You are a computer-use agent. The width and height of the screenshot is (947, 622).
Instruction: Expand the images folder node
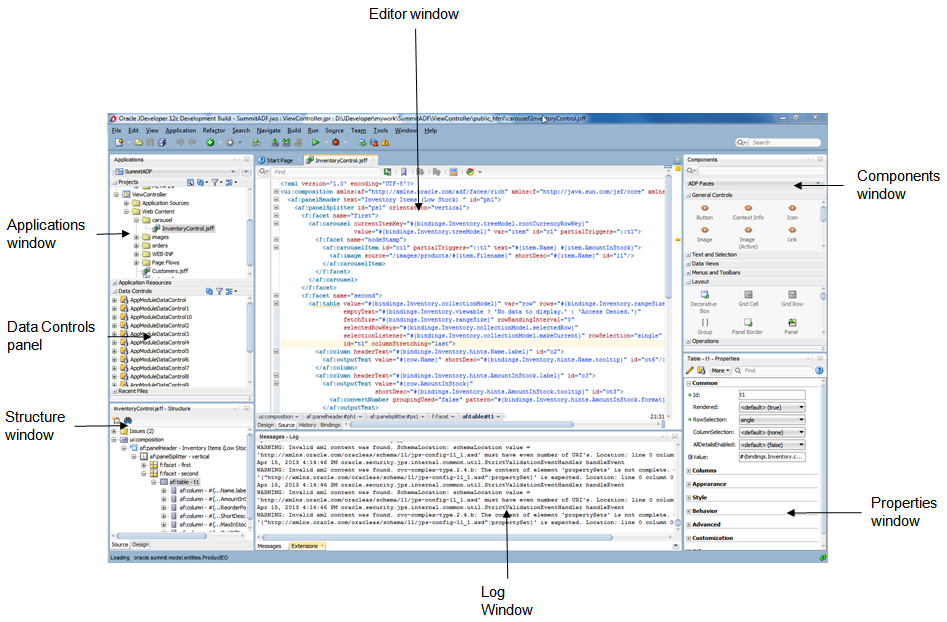pyautogui.click(x=136, y=237)
